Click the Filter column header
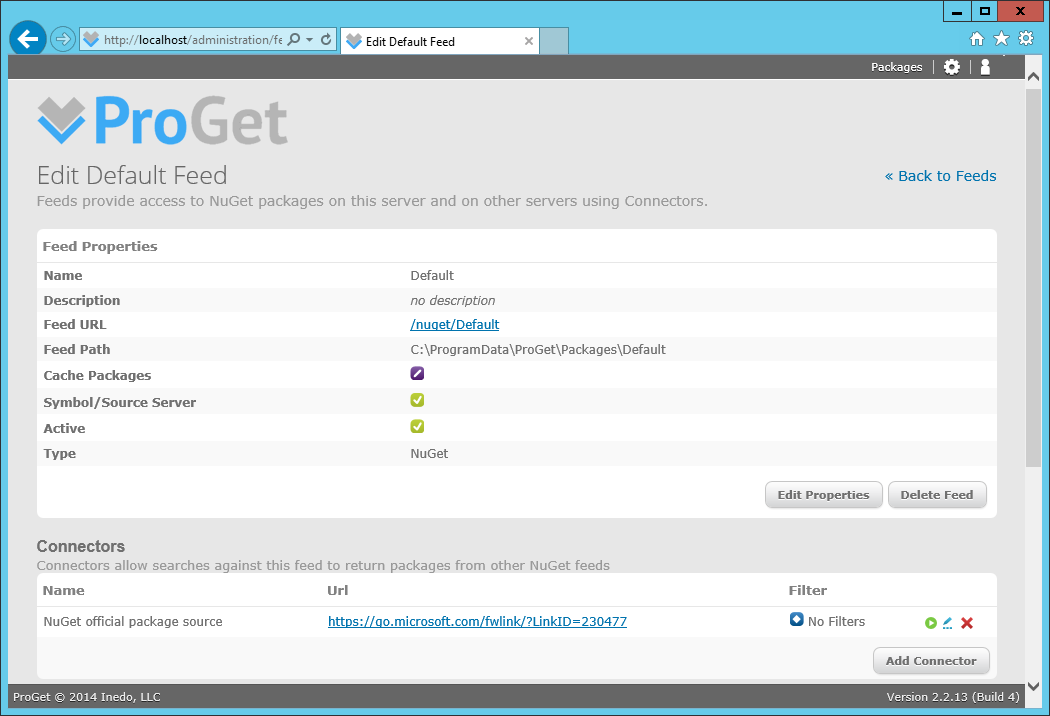This screenshot has height=716, width=1050. 808,591
